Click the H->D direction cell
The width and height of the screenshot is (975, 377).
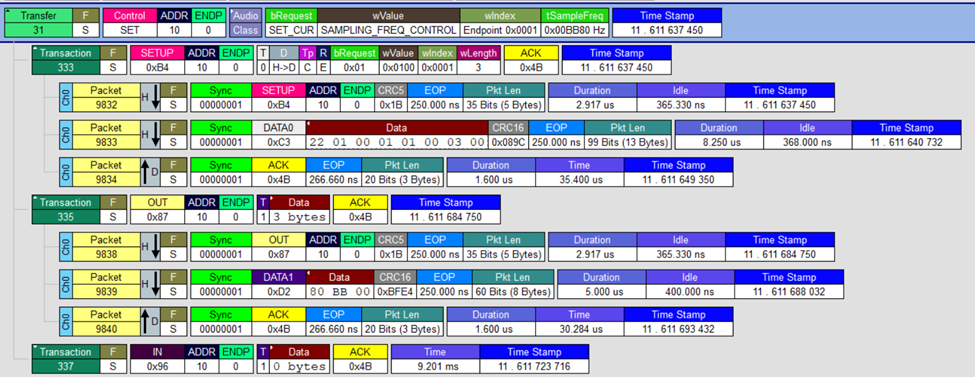tap(285, 60)
